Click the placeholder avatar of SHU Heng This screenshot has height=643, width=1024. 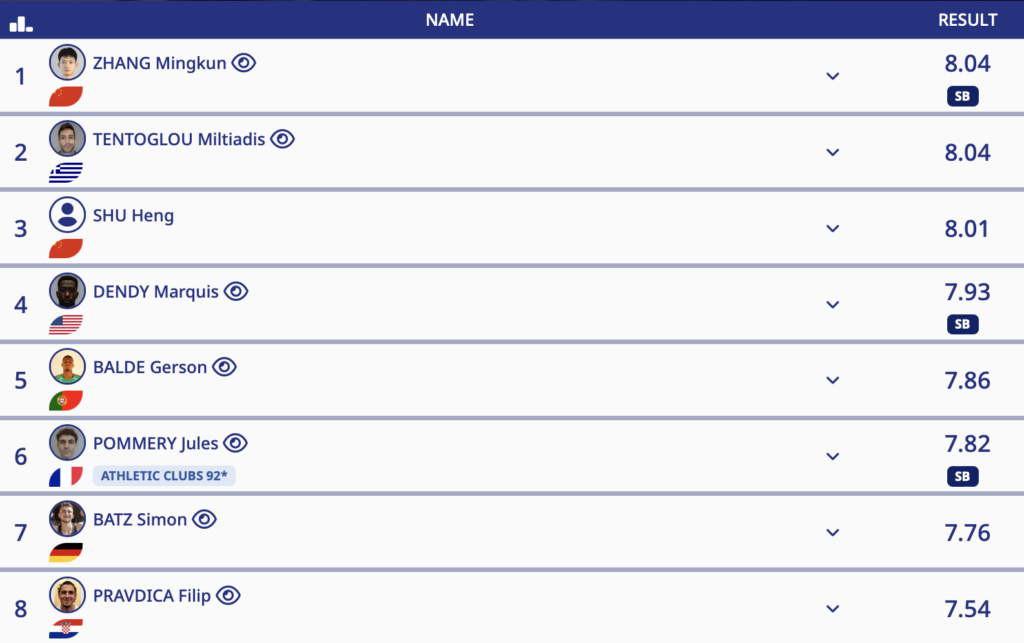click(67, 214)
